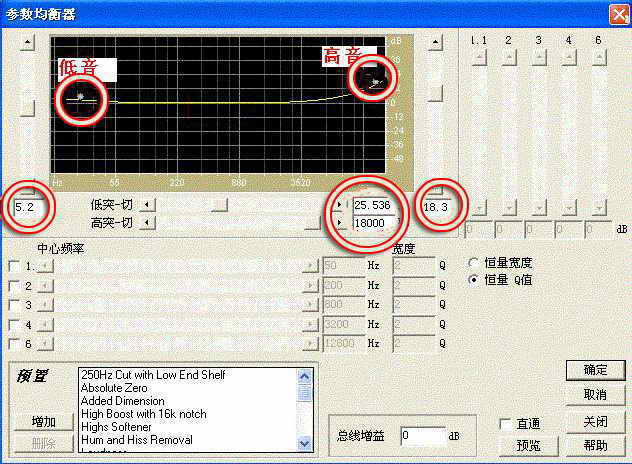Toggle the 直通 bypass checkbox
The image size is (632, 464).
507,424
